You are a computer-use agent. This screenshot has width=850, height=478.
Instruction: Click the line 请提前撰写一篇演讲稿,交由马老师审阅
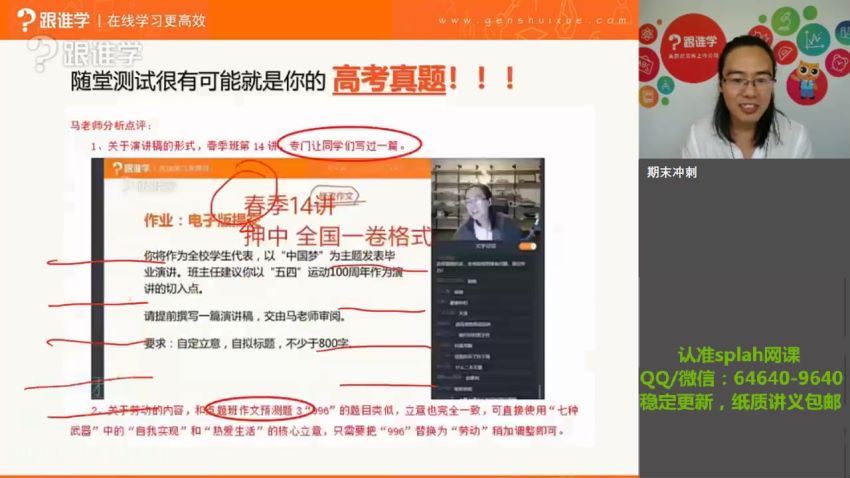coord(244,316)
